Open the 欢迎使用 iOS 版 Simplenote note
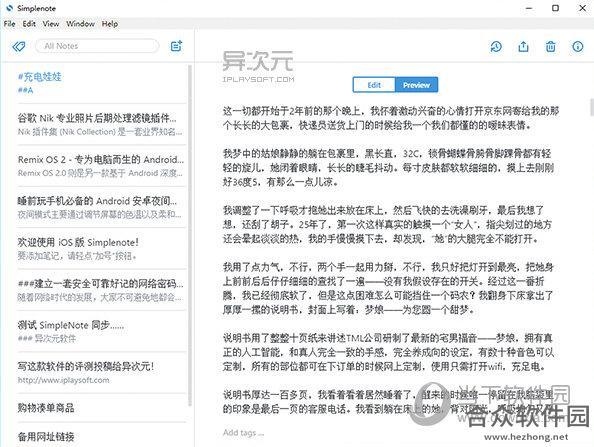 pos(102,249)
